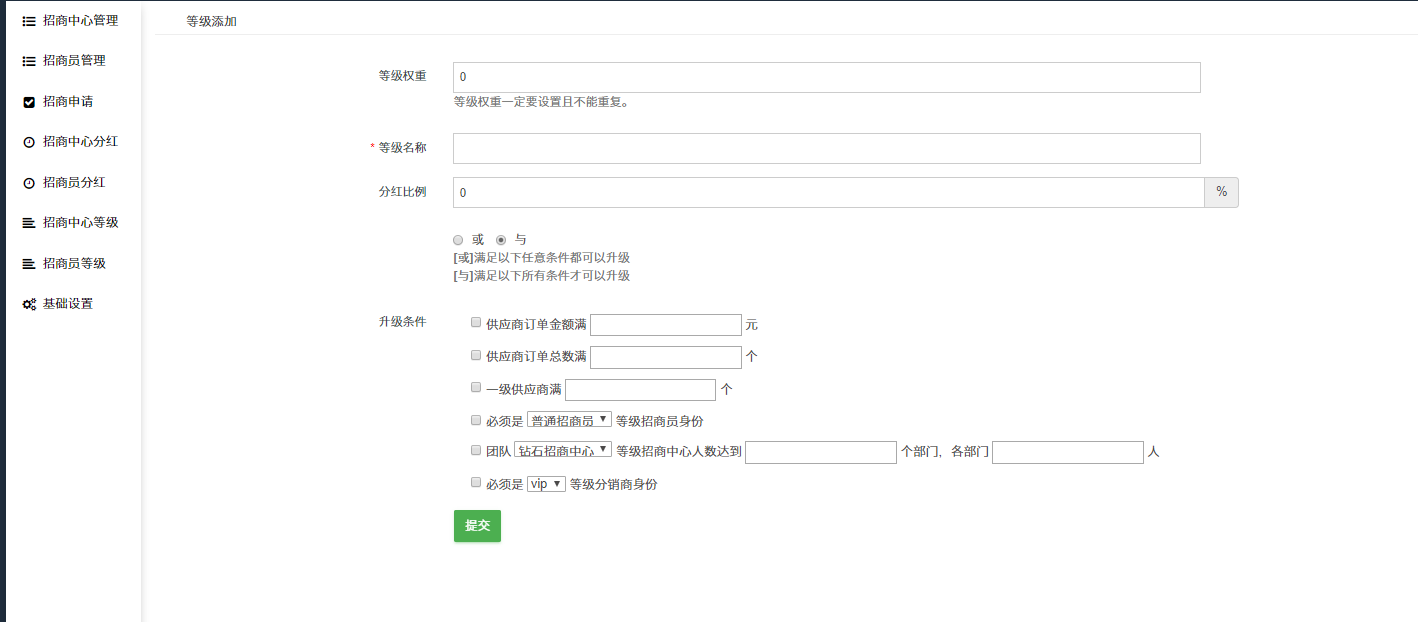Open the 招商申请 menu item
The height and width of the screenshot is (622, 1418).
point(68,102)
